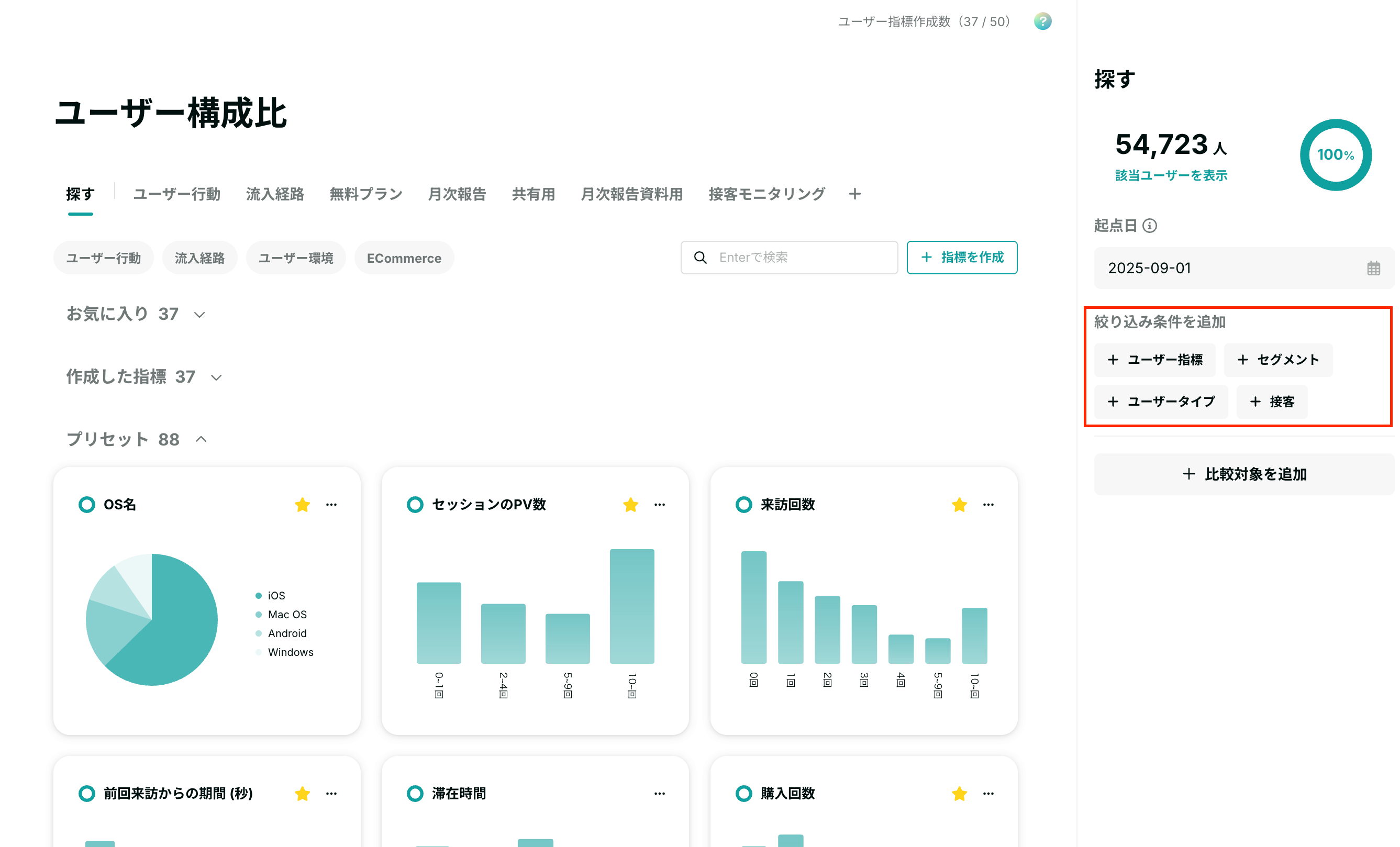Expand the 作成した指標 37 section
Viewport: 1400px width, 847px height.
coord(144,376)
